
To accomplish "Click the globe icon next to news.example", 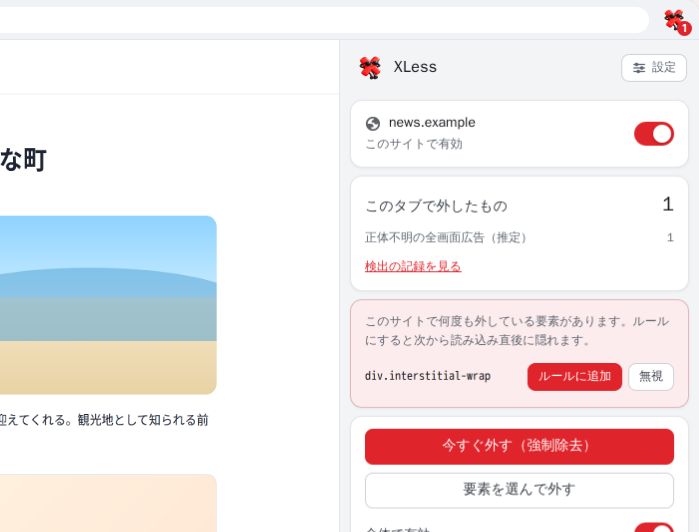I will pos(373,124).
